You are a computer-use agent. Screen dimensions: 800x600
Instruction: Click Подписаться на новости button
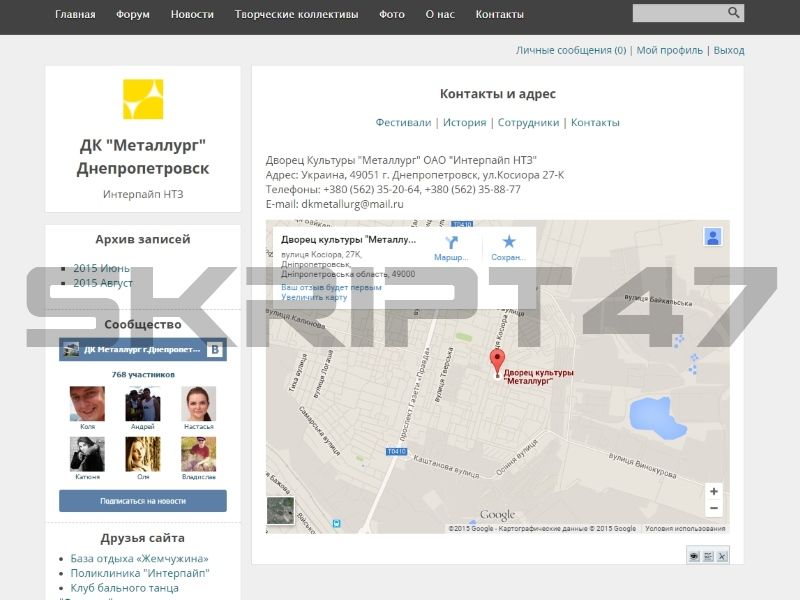[143, 501]
